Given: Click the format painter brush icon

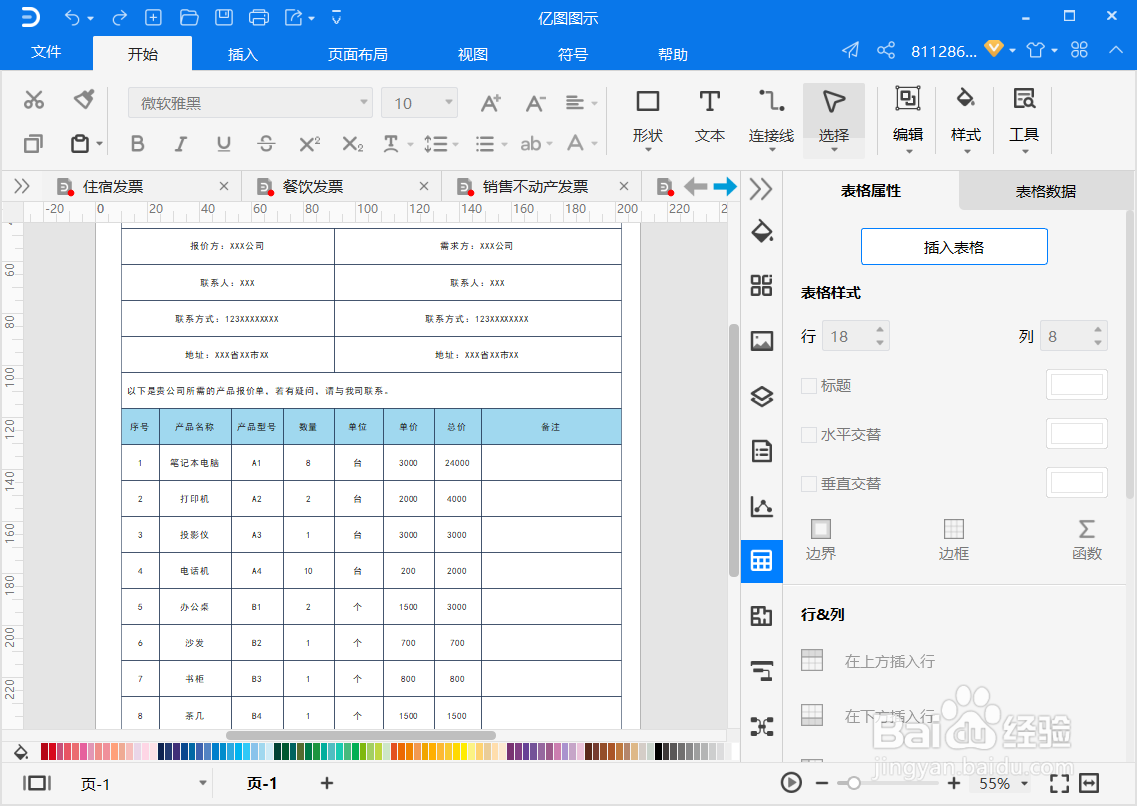Looking at the screenshot, I should pos(84,99).
